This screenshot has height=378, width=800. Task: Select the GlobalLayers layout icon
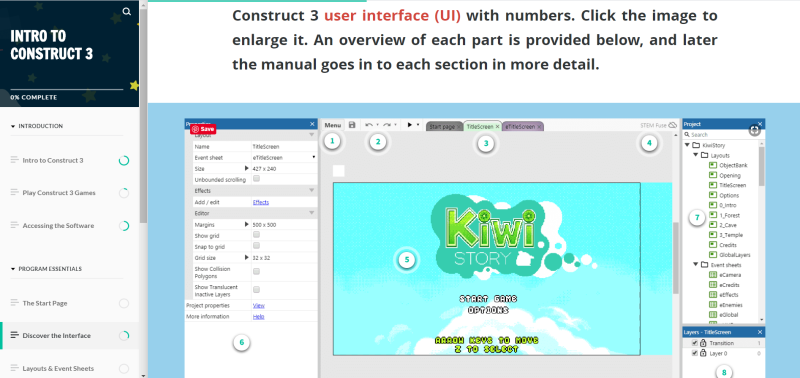(x=713, y=255)
